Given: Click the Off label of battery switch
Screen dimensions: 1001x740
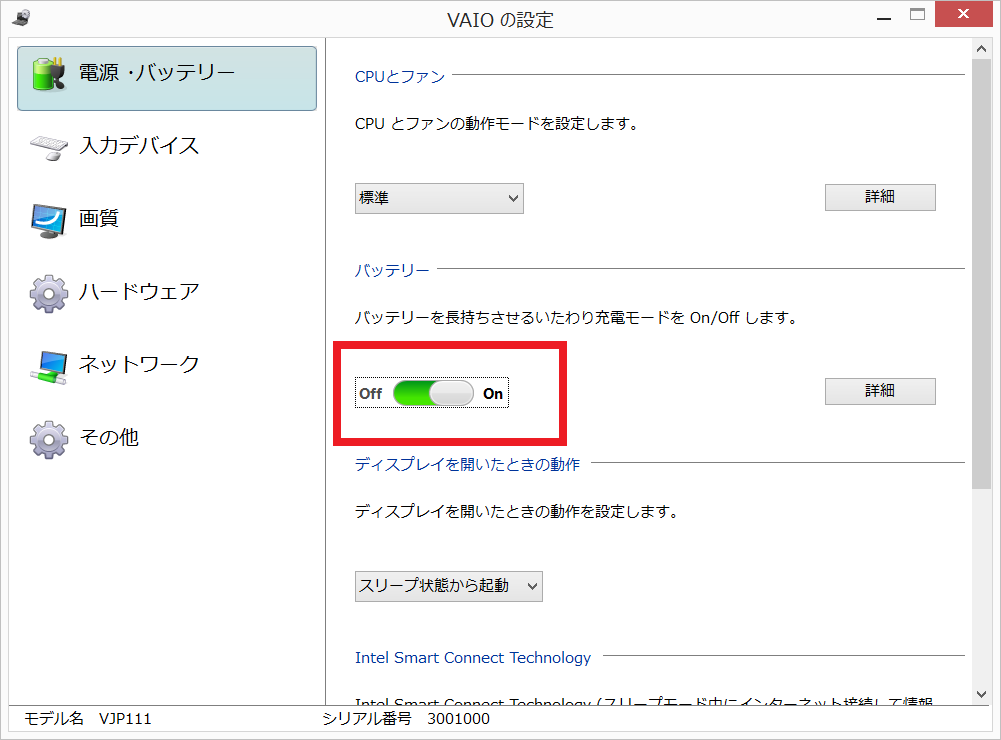Looking at the screenshot, I should point(370,394).
